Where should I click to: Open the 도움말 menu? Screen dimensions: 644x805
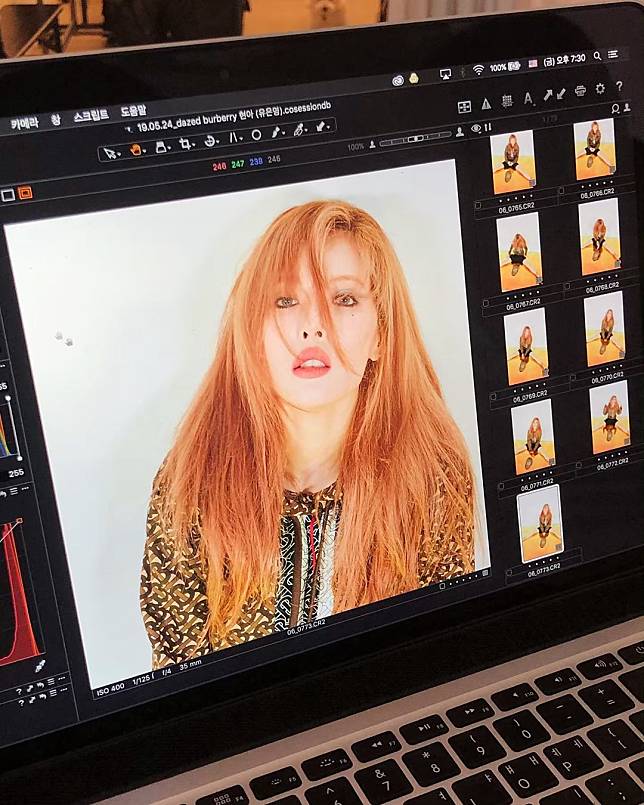click(x=134, y=112)
